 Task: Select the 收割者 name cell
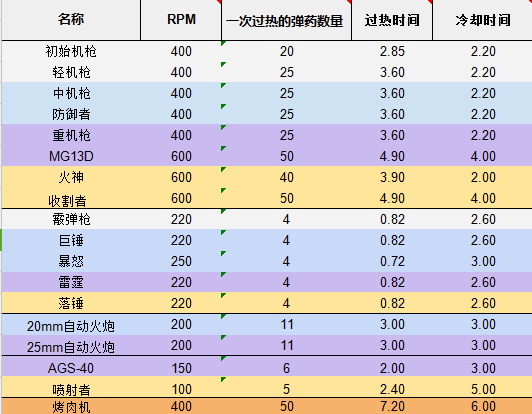tap(71, 198)
